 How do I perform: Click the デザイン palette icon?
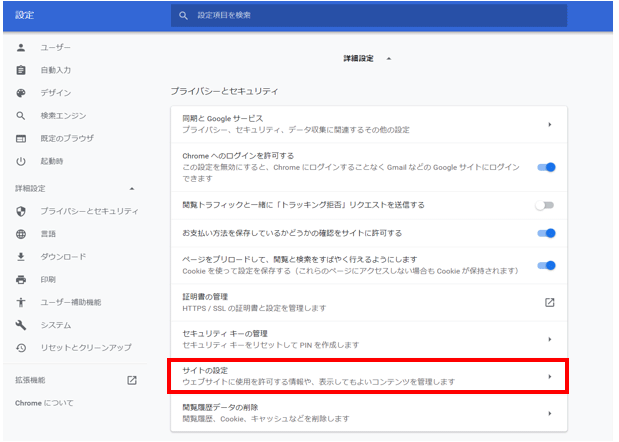(x=20, y=93)
